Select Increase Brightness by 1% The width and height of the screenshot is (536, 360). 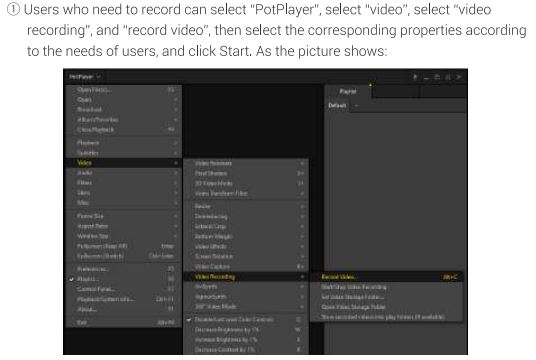point(246,339)
